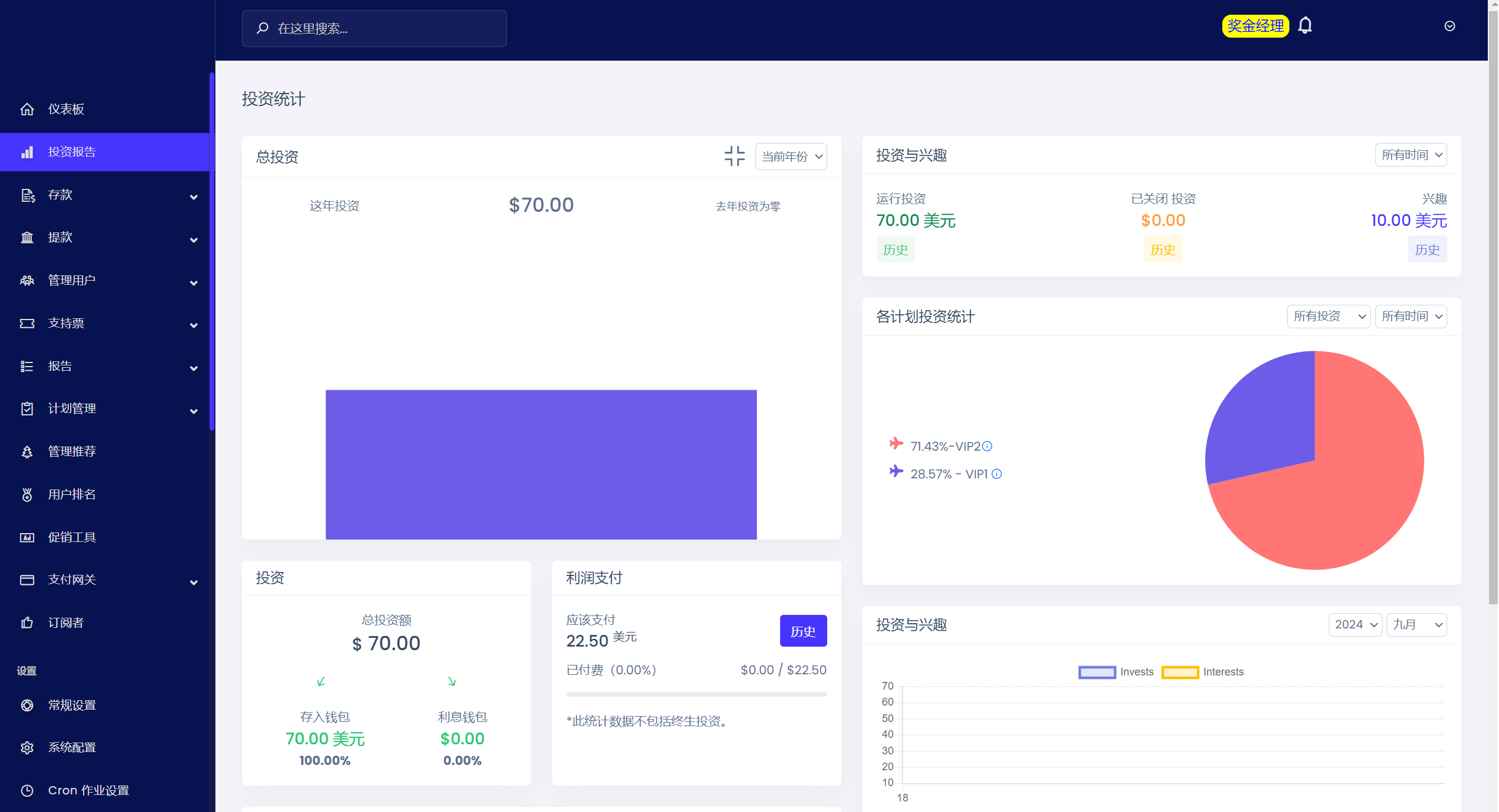
Task: Open the 2024 year dropdown
Action: pyautogui.click(x=1355, y=625)
